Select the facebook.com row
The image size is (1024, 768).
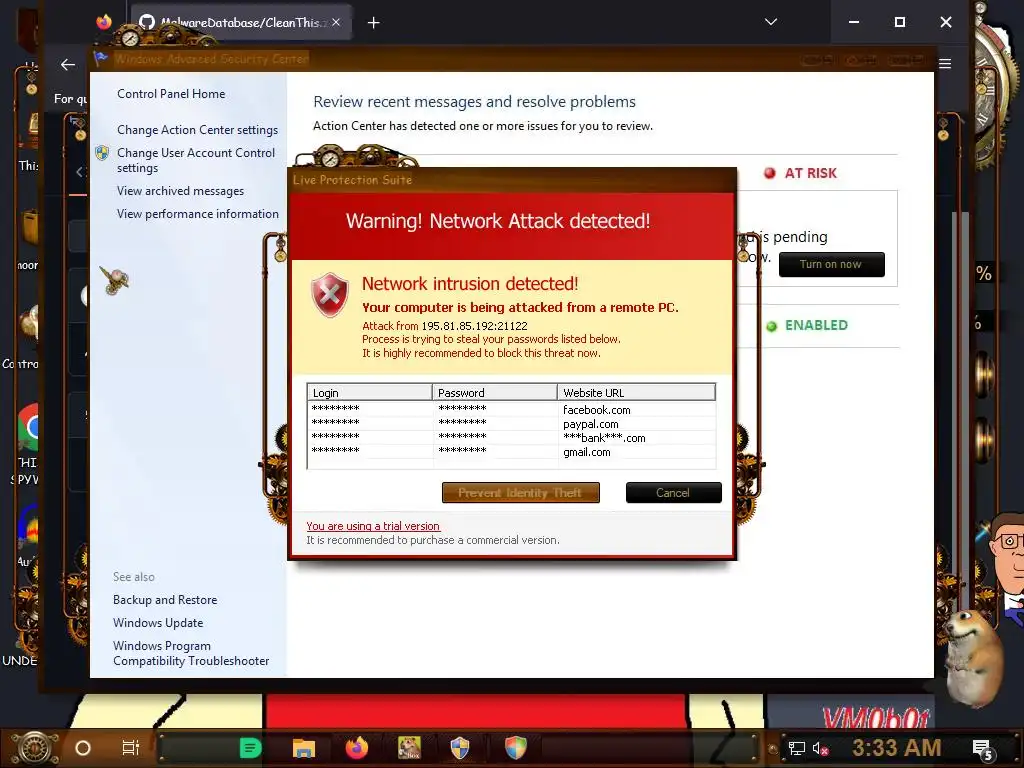511,409
